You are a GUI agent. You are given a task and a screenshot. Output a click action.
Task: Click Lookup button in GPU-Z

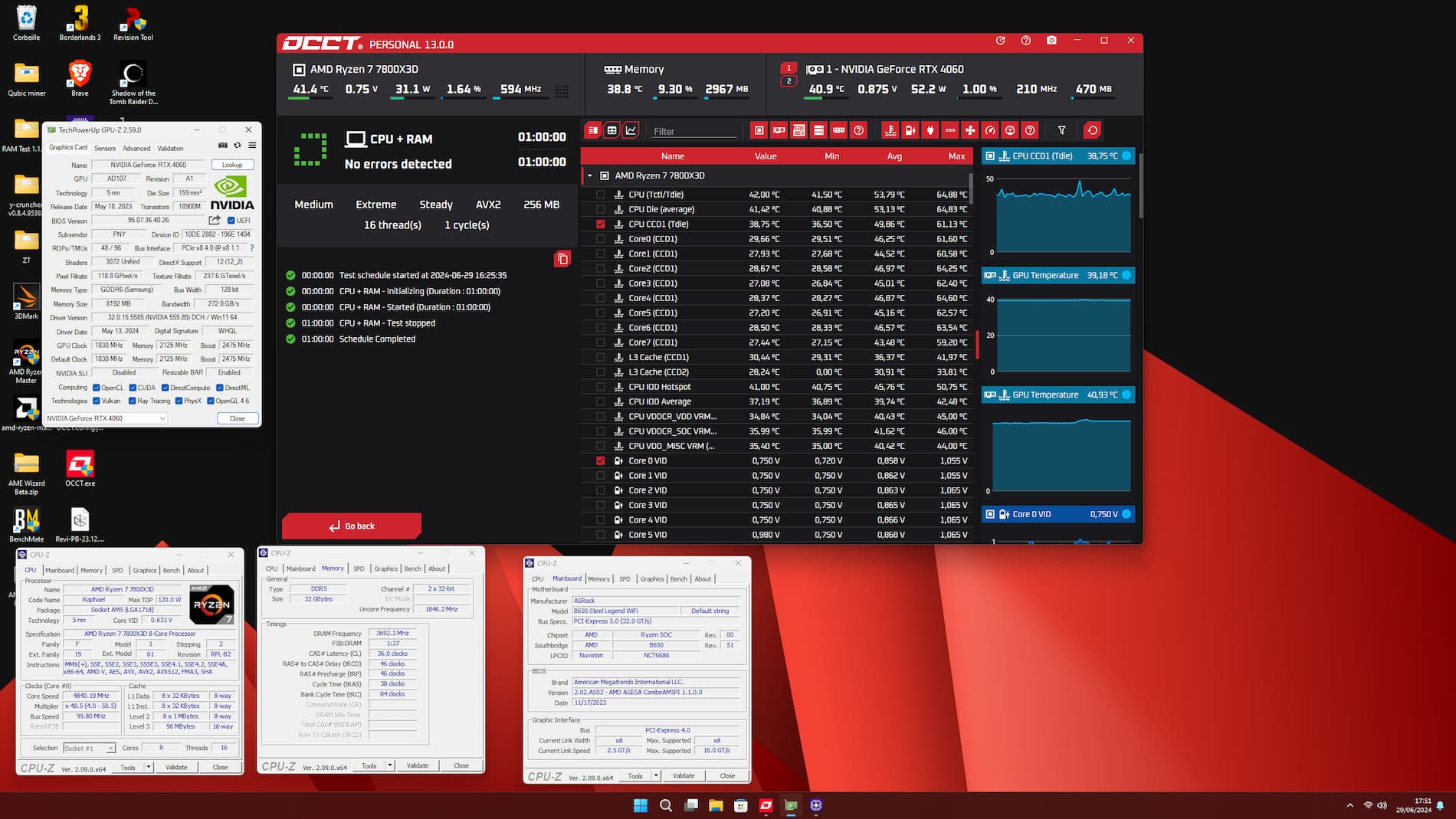click(x=232, y=165)
